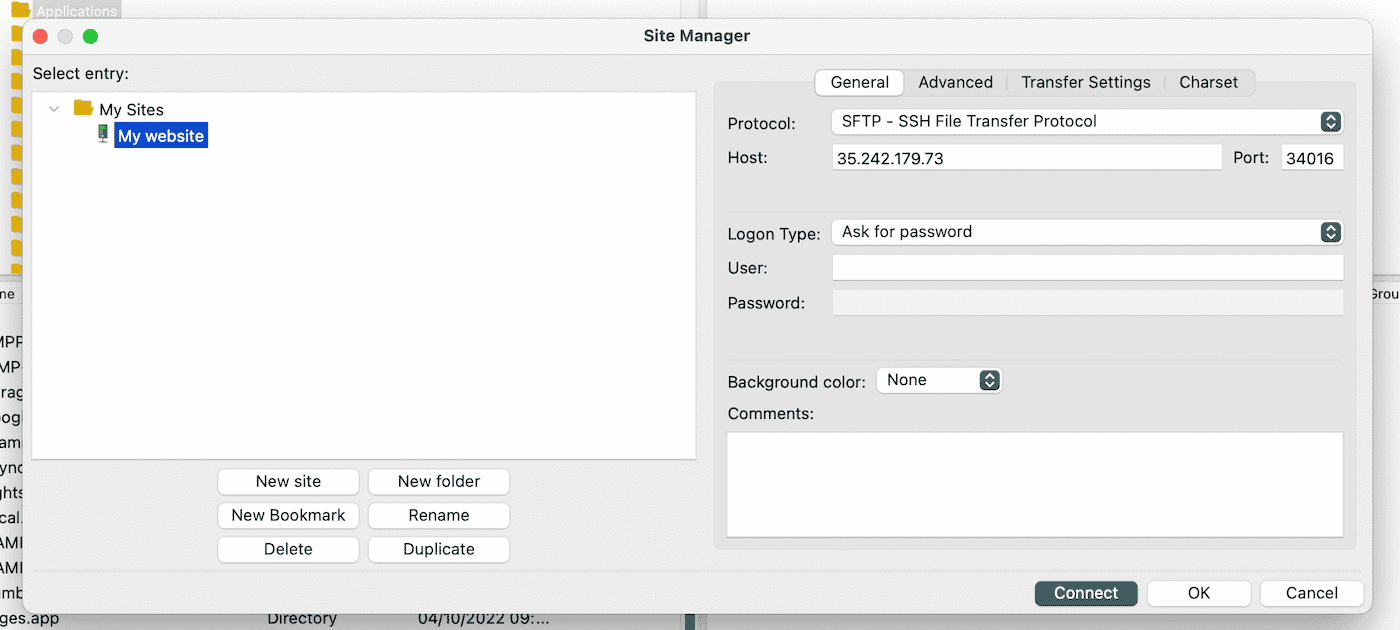Click inside the Comments text area
Screen dimensions: 1400x630
(x=1034, y=484)
